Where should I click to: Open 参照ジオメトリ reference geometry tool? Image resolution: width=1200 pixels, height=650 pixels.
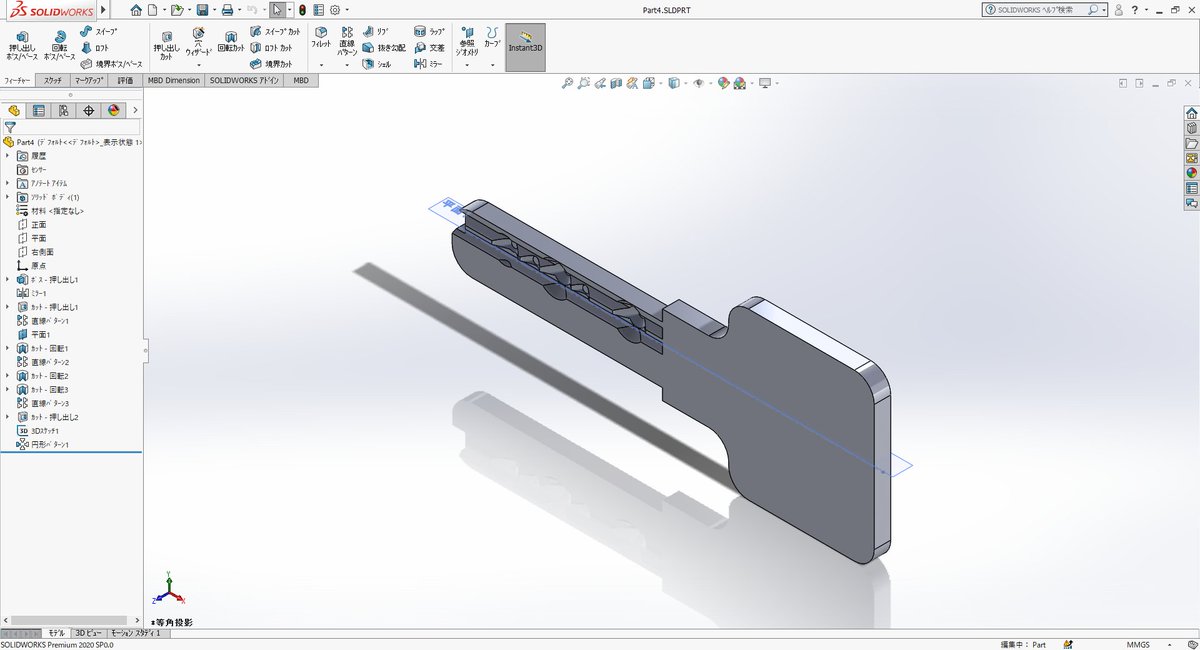click(467, 40)
